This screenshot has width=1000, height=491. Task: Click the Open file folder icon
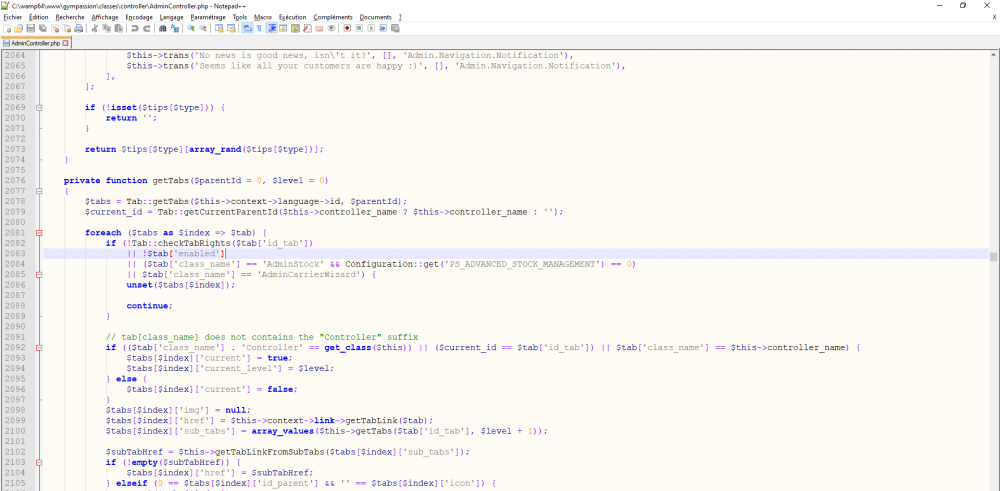click(18, 28)
